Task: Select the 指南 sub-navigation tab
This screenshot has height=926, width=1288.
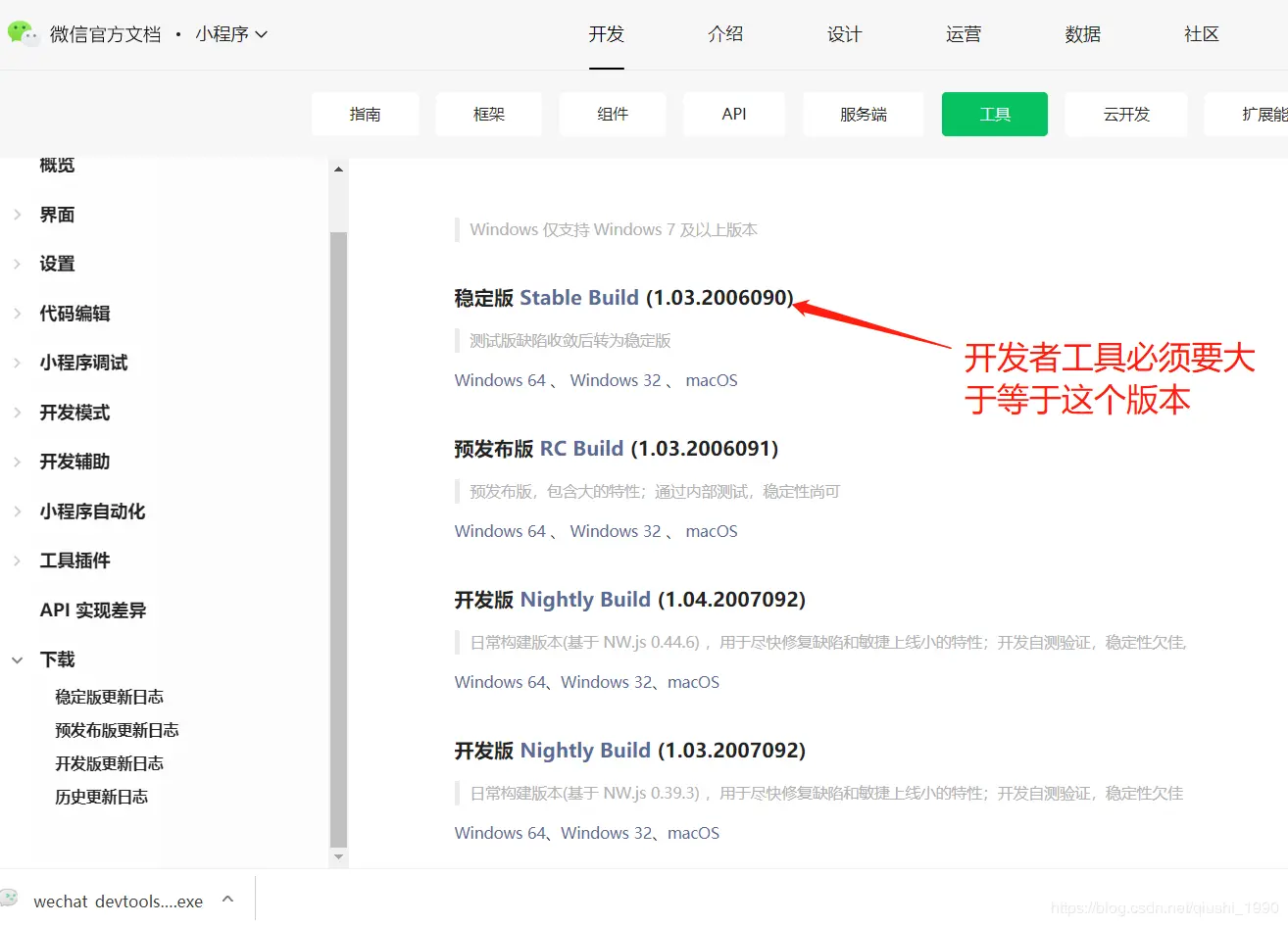Action: (x=366, y=114)
